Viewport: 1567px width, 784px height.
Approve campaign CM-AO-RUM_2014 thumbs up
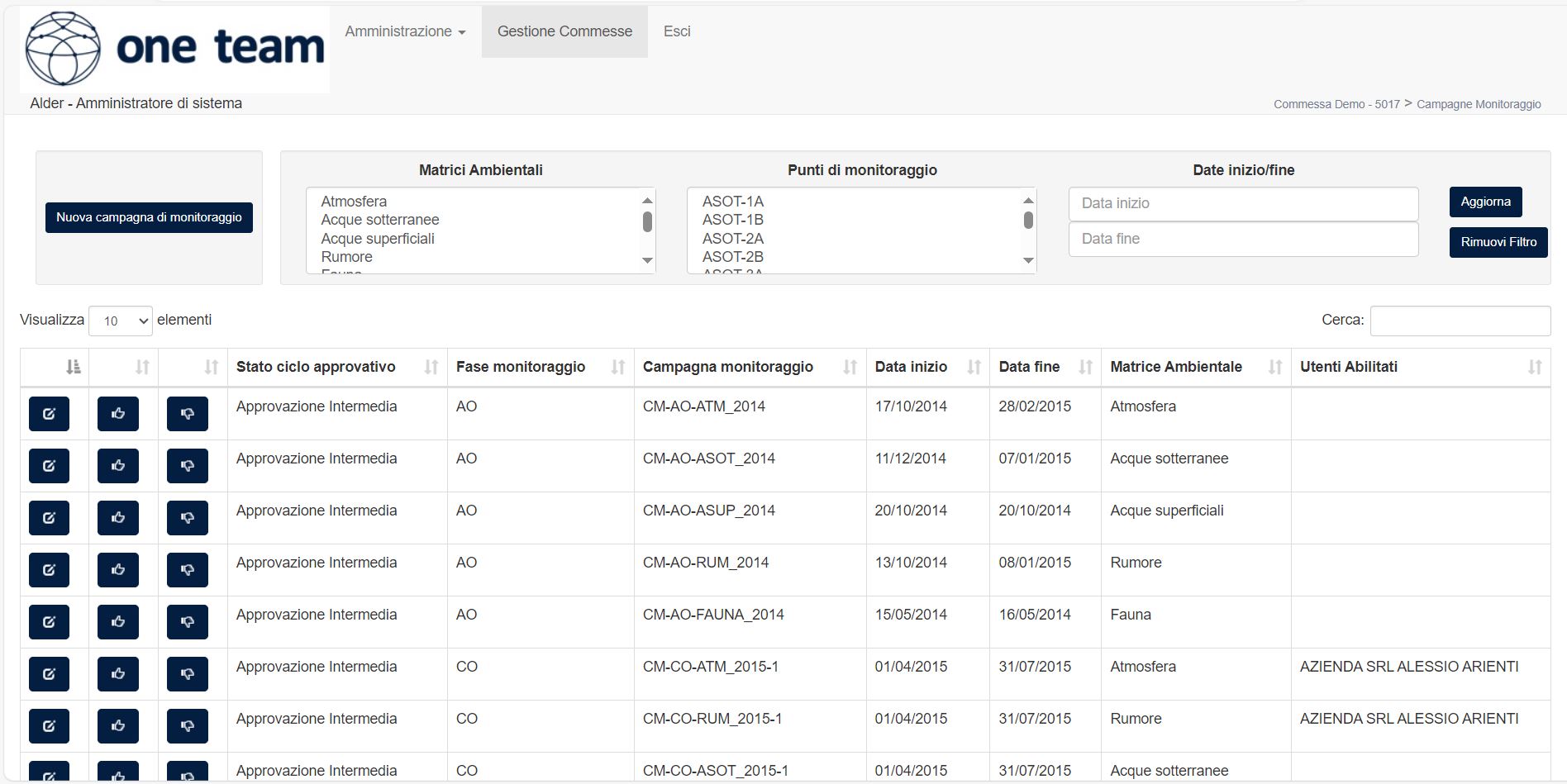pyautogui.click(x=118, y=570)
